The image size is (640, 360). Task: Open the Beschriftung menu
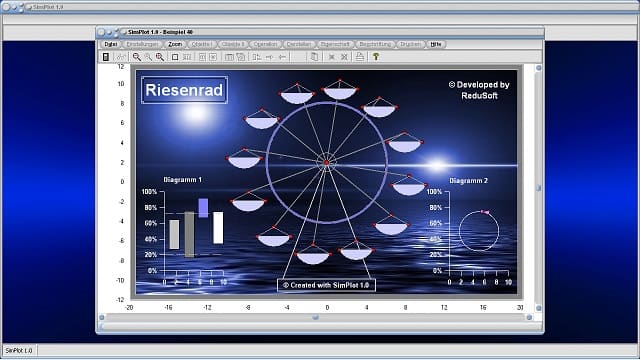(x=375, y=44)
